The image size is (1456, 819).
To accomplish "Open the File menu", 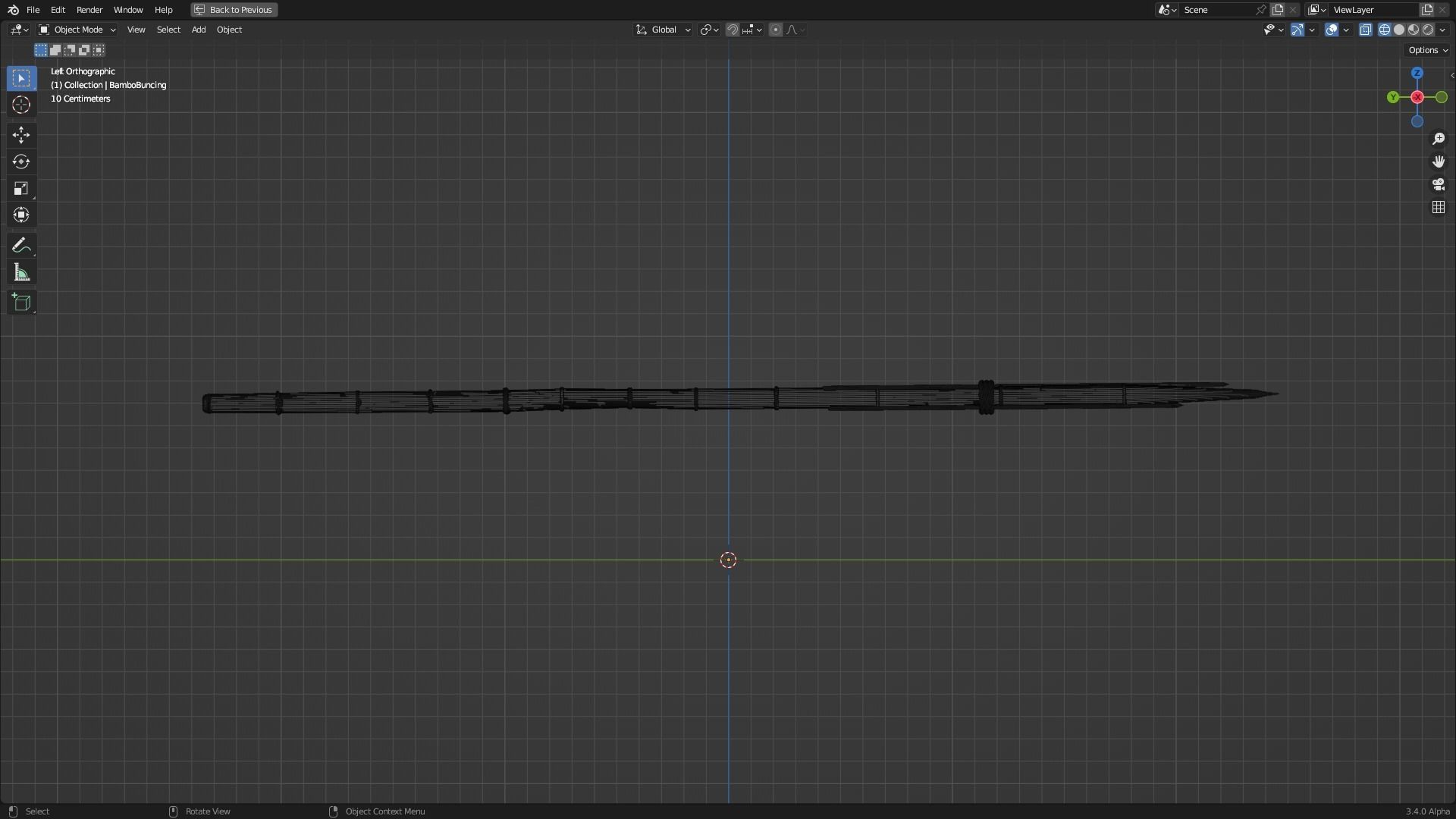I will 33,10.
